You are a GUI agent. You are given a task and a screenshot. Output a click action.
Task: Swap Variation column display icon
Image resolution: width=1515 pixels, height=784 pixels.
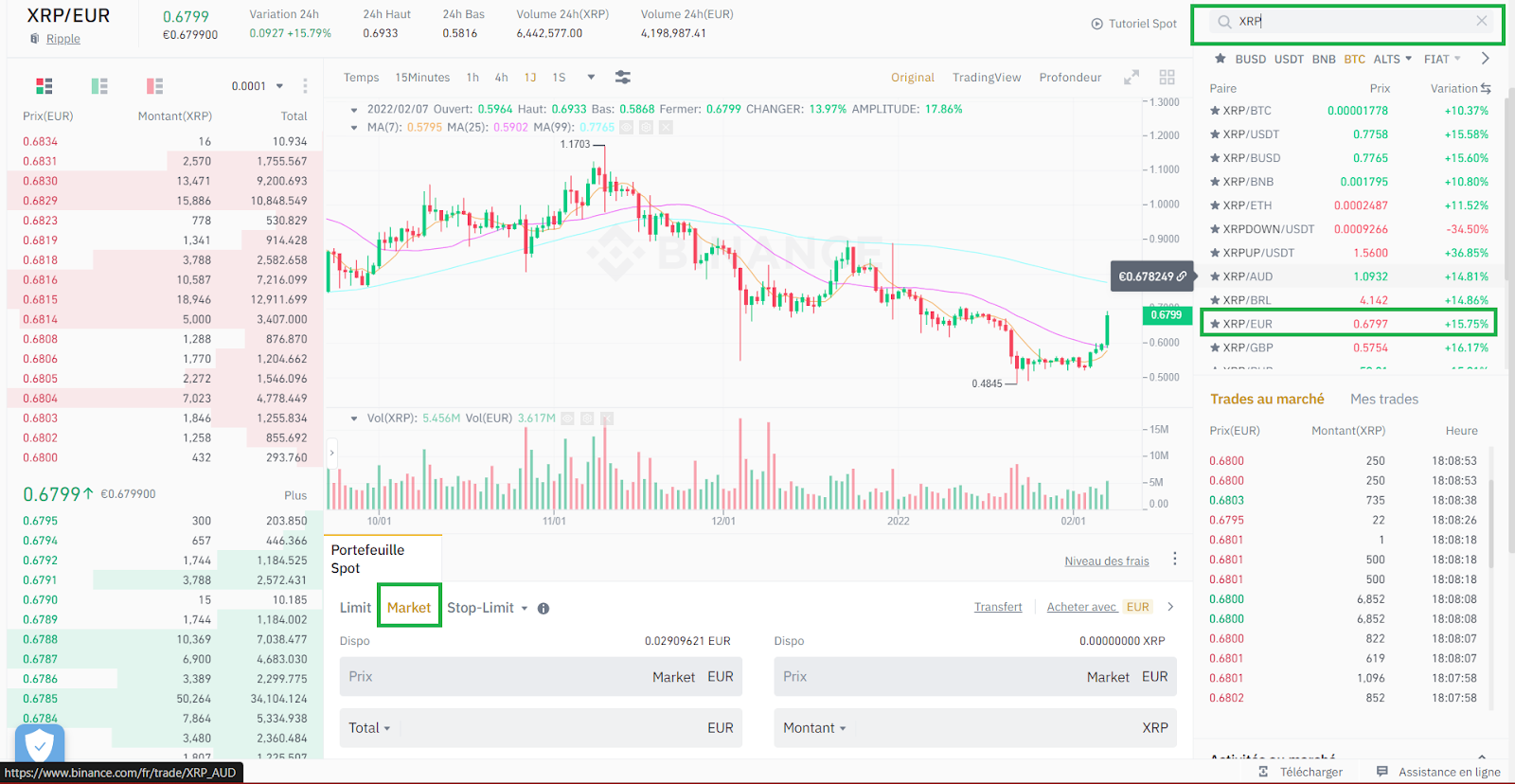1486,88
